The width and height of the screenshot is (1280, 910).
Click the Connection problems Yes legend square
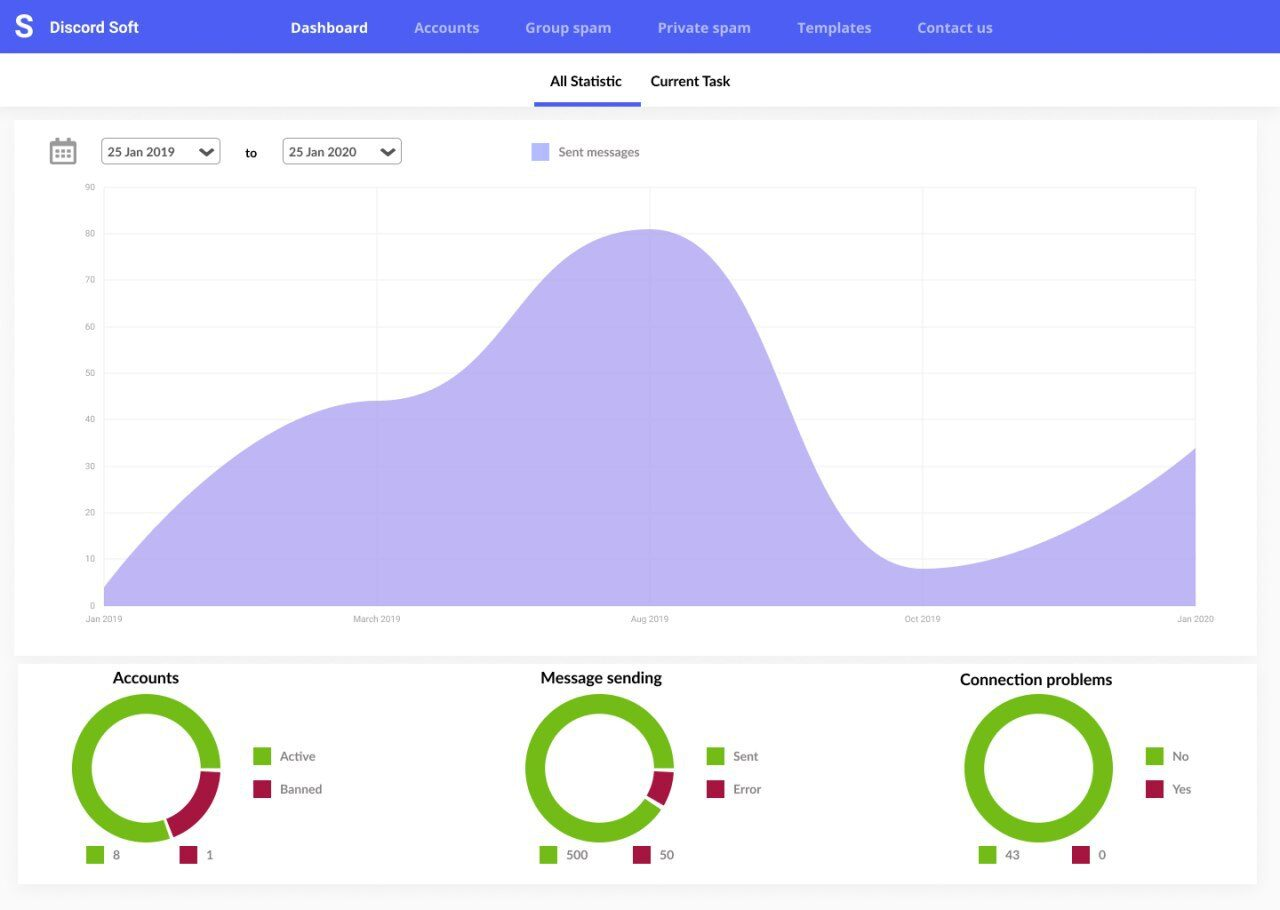[x=1154, y=789]
